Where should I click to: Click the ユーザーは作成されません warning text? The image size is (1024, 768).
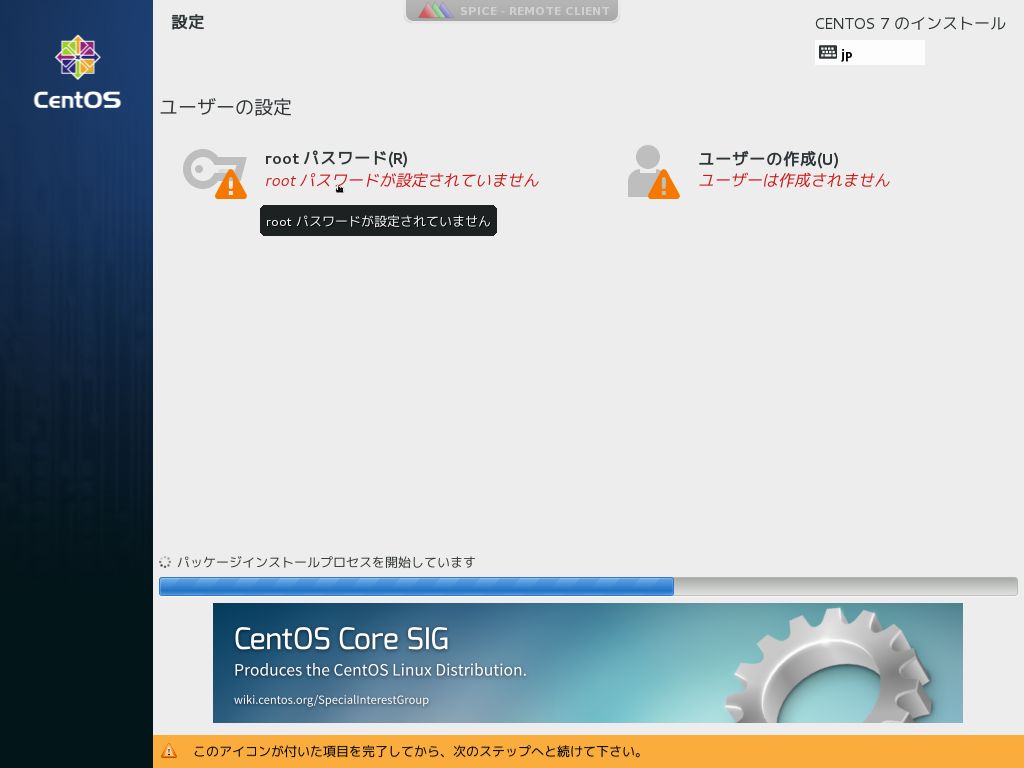[794, 180]
